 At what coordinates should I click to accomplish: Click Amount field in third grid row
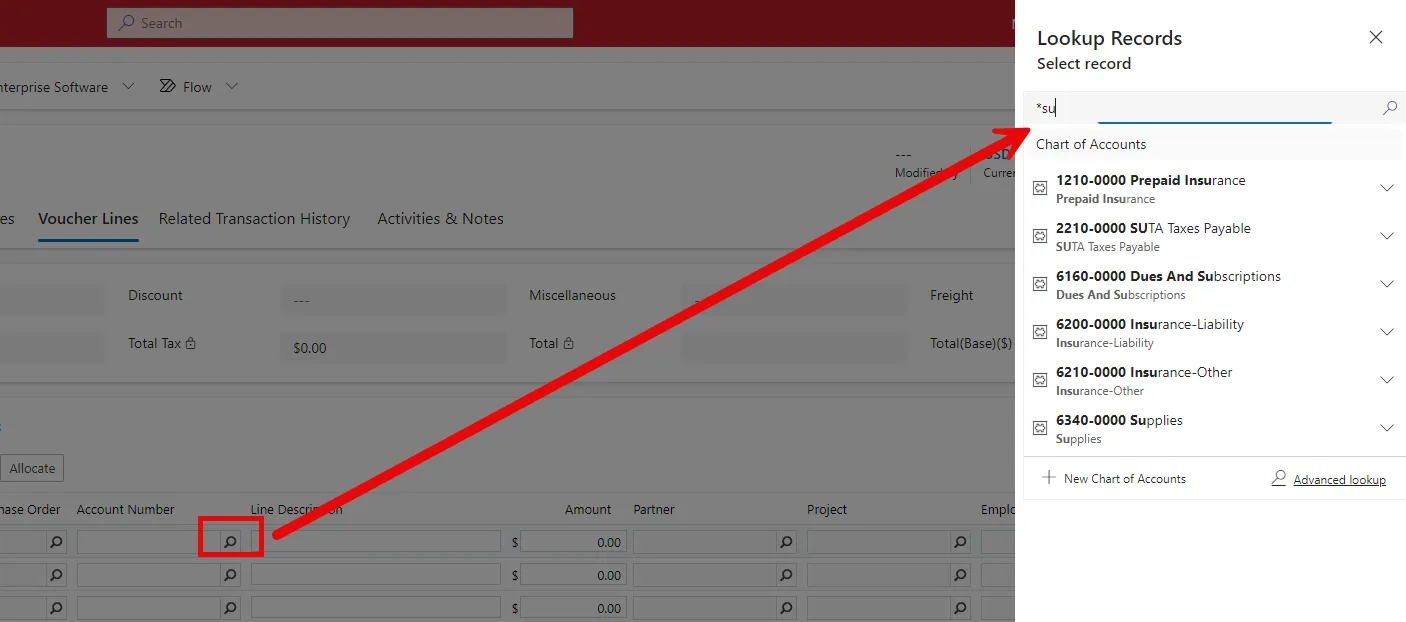point(573,607)
